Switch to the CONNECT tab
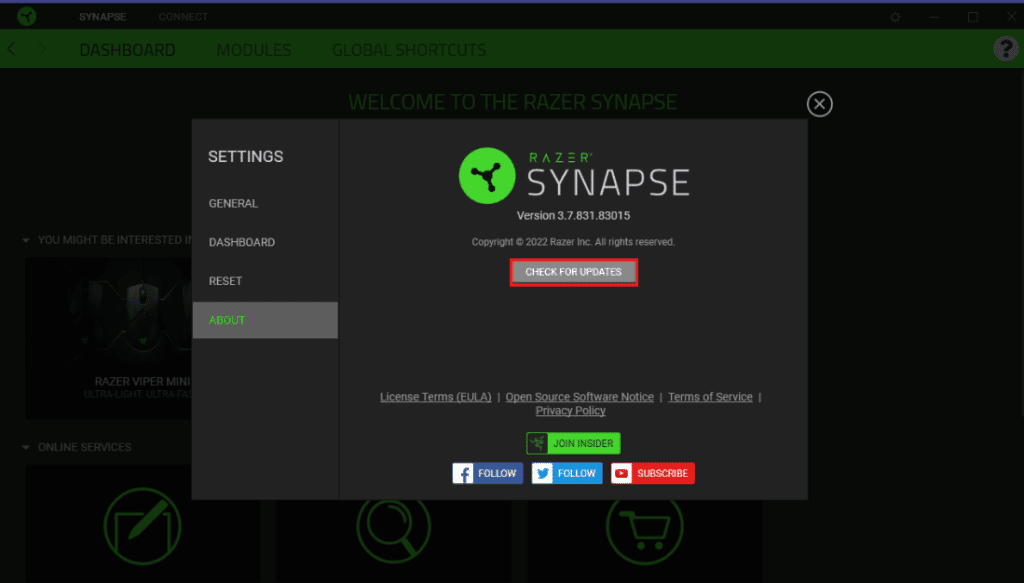 click(182, 15)
